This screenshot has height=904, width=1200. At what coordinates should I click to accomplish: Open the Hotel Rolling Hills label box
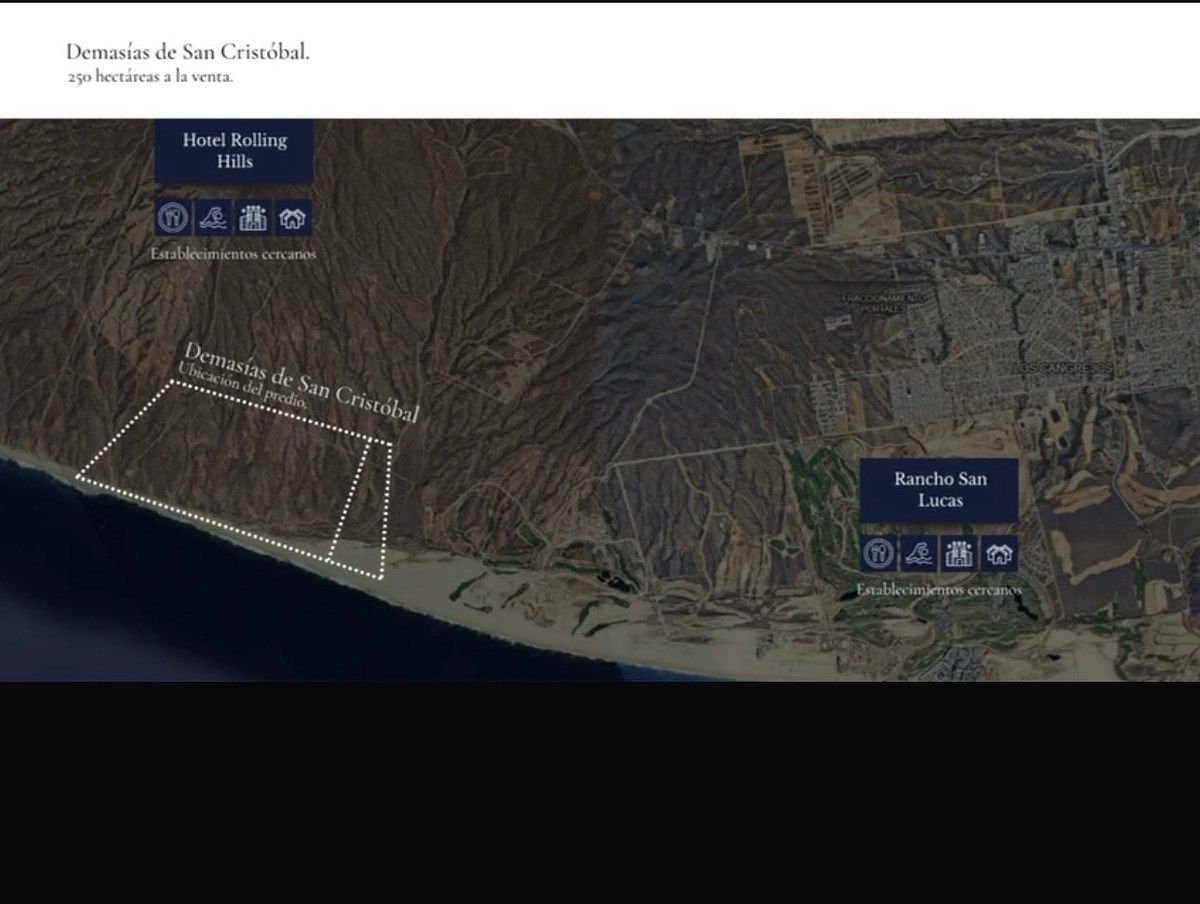tap(234, 150)
